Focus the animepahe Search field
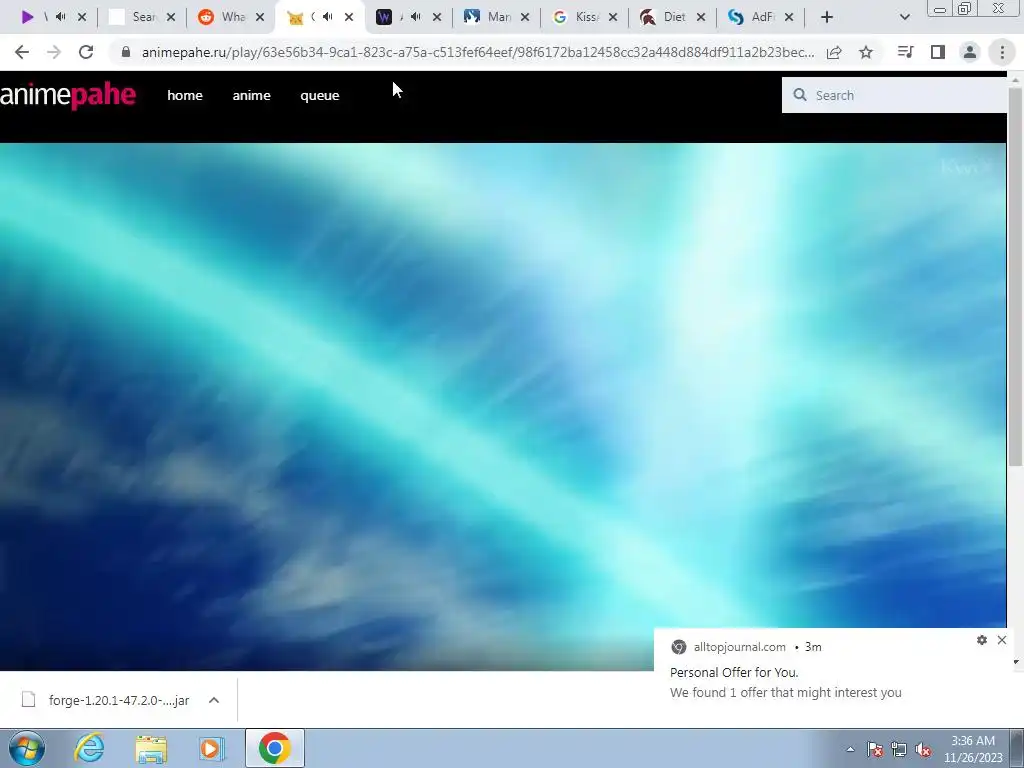This screenshot has height=768, width=1024. pos(895,95)
